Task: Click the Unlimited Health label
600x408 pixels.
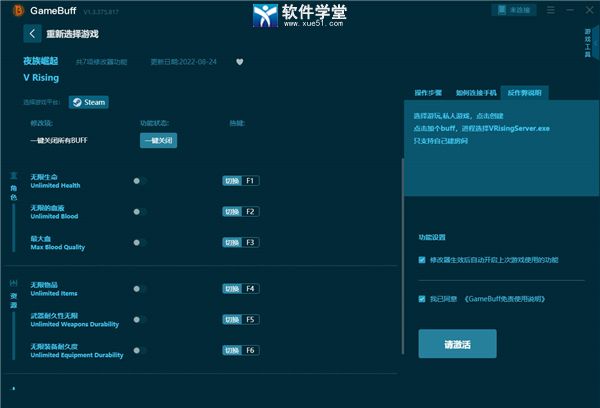Action: click(x=55, y=181)
